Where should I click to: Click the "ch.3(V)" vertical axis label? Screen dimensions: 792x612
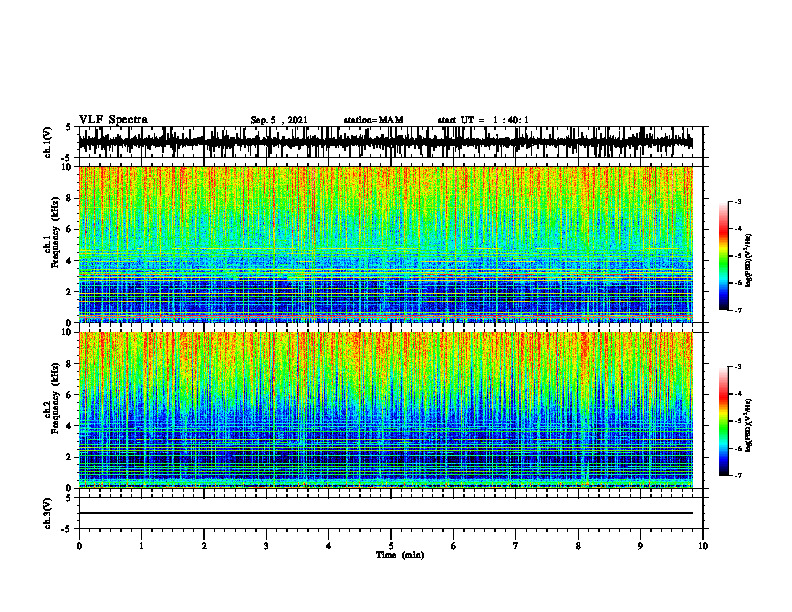[47, 514]
